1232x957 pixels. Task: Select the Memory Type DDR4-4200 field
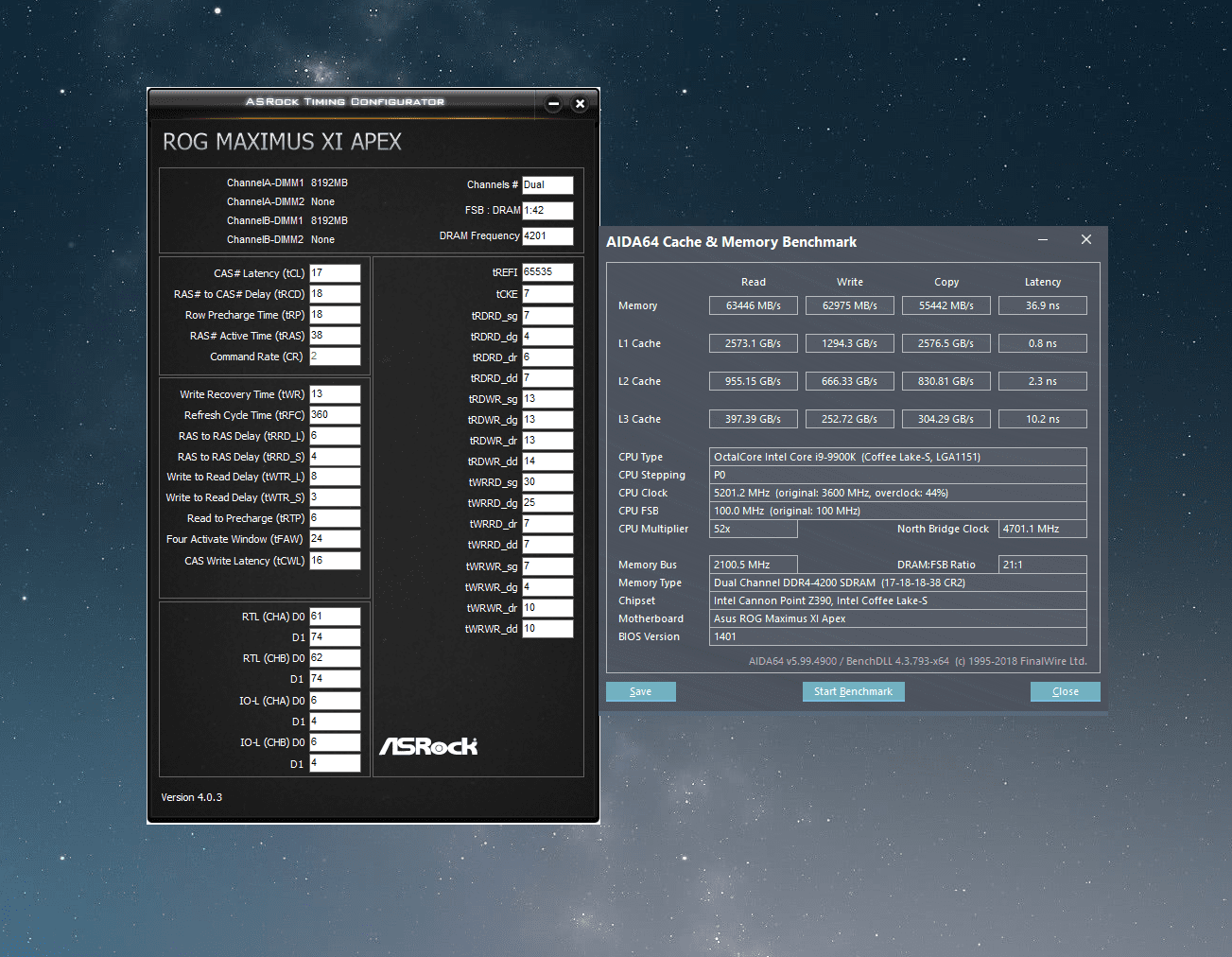click(898, 583)
